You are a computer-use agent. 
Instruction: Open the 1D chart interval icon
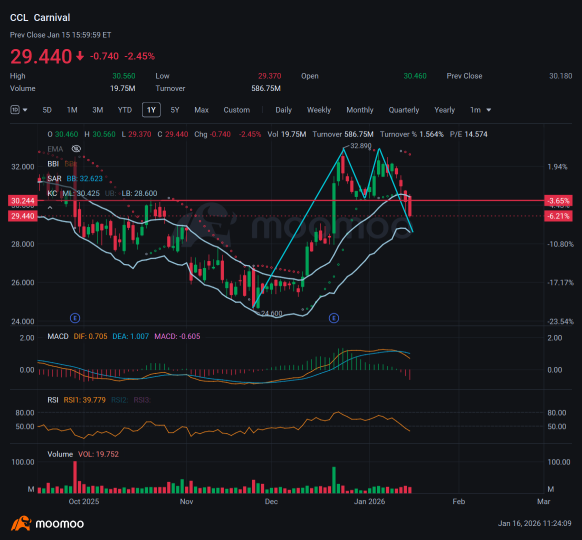coord(14,110)
